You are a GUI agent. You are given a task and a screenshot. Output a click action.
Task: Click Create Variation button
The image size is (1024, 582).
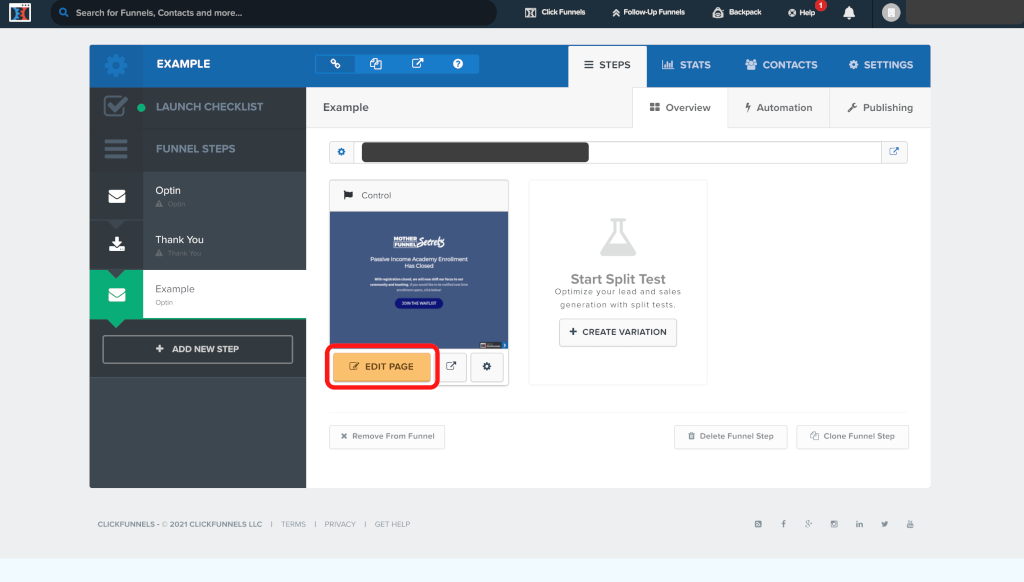pos(618,332)
